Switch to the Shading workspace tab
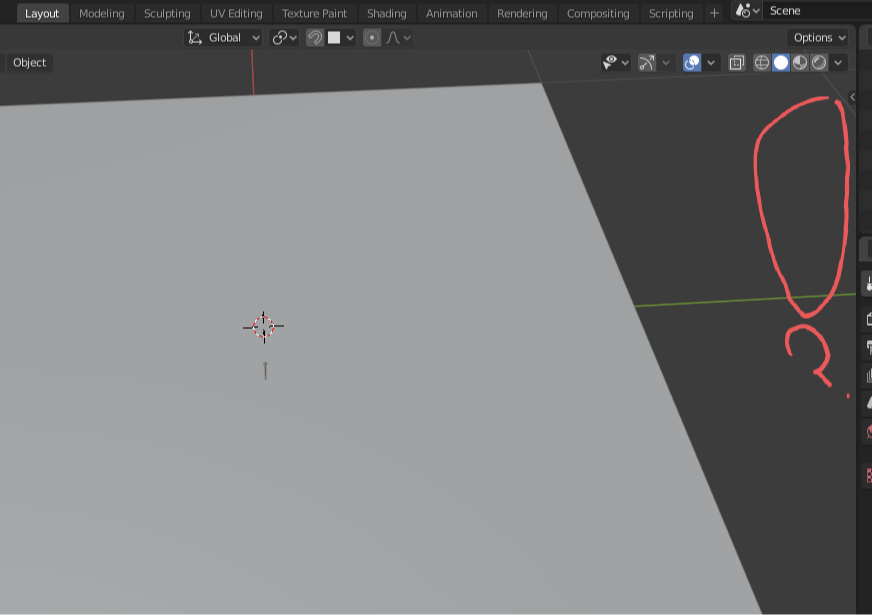Screen dimensions: 872x615 [386, 11]
